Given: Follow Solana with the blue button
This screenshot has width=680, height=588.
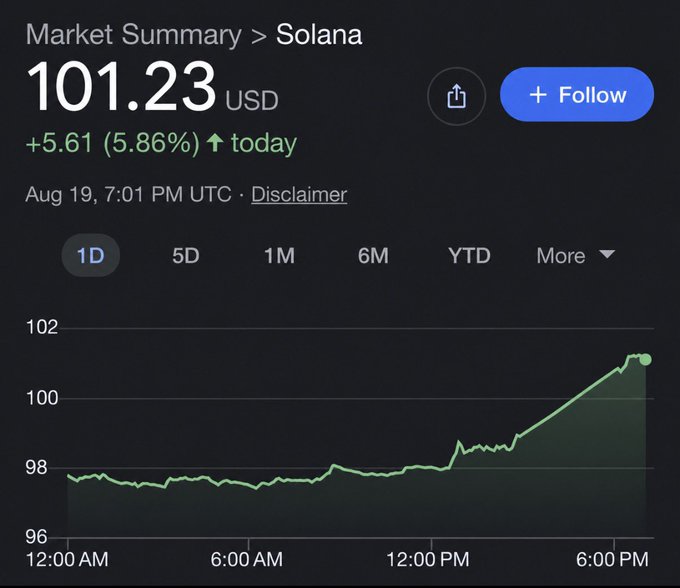Looking at the screenshot, I should click(577, 94).
